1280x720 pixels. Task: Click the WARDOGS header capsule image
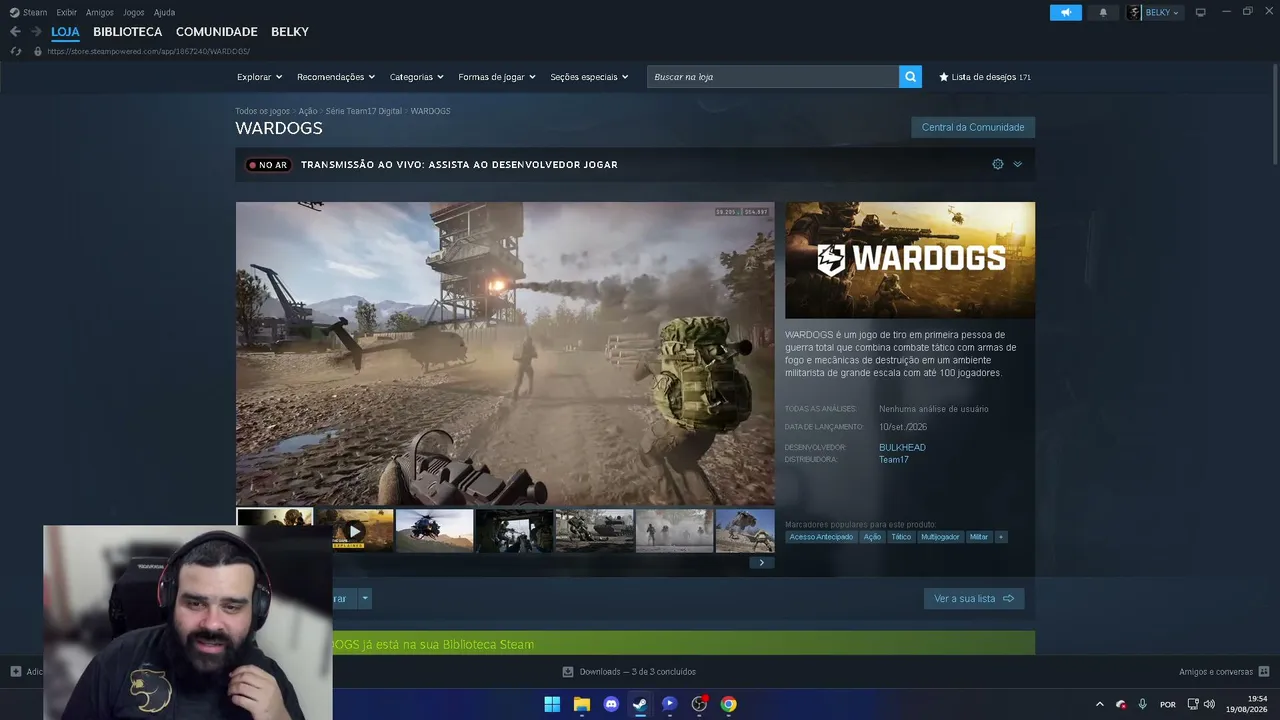910,260
